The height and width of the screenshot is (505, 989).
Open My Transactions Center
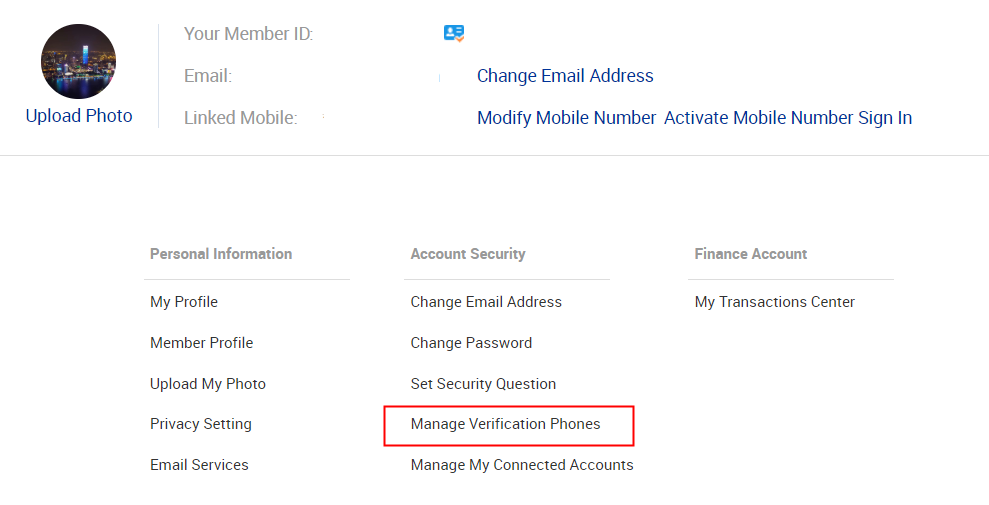pyautogui.click(x=775, y=302)
